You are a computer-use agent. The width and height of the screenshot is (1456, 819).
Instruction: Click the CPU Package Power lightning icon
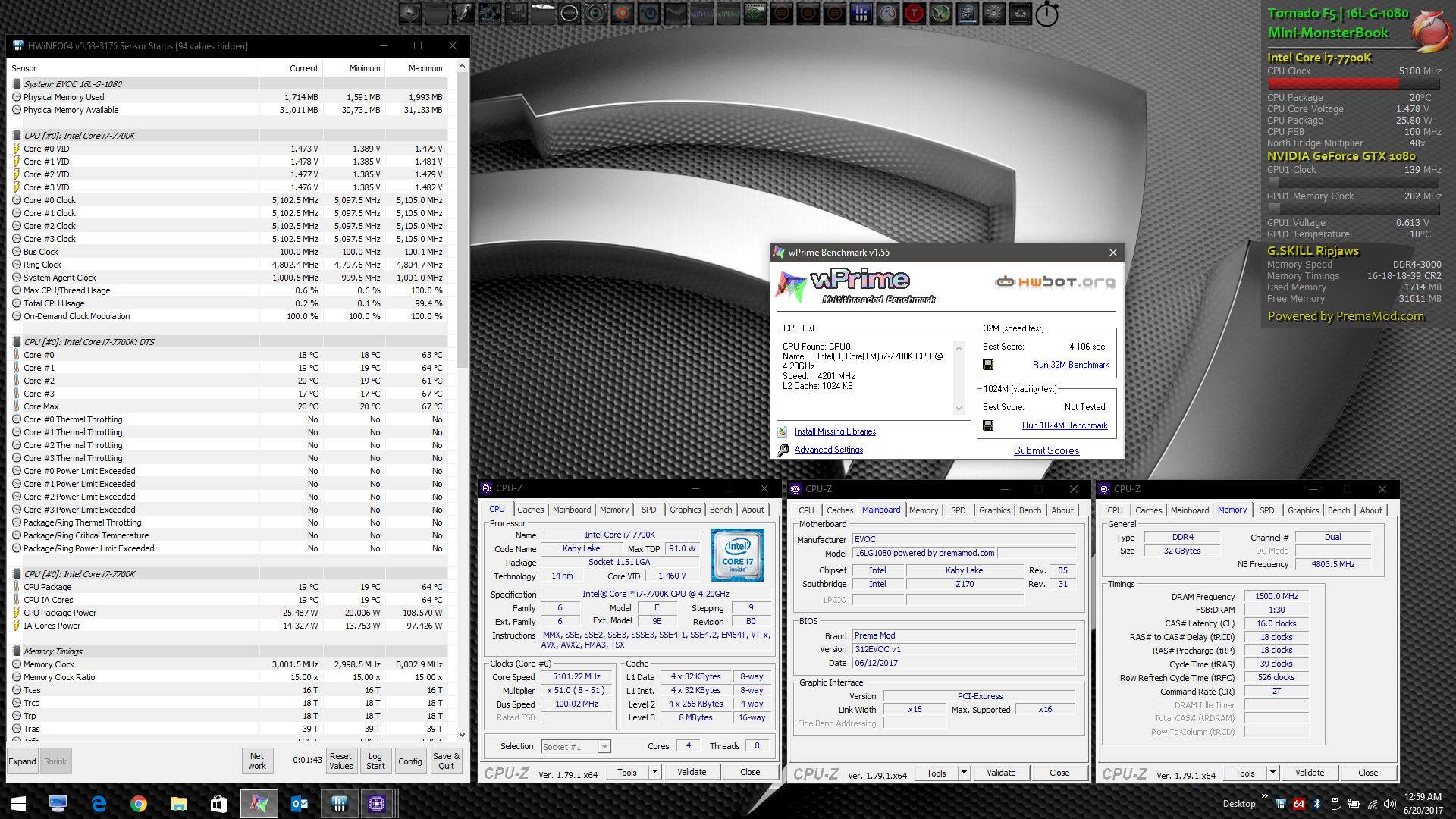click(x=17, y=613)
